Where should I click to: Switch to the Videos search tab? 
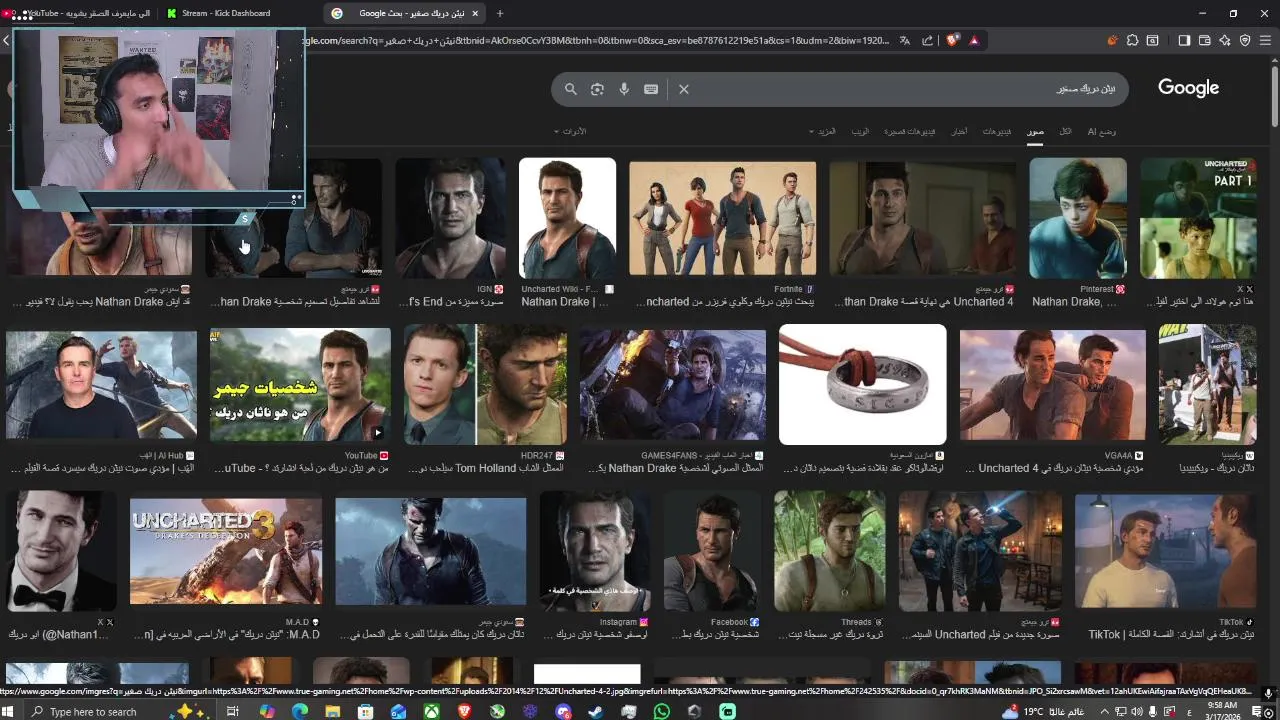tap(996, 131)
